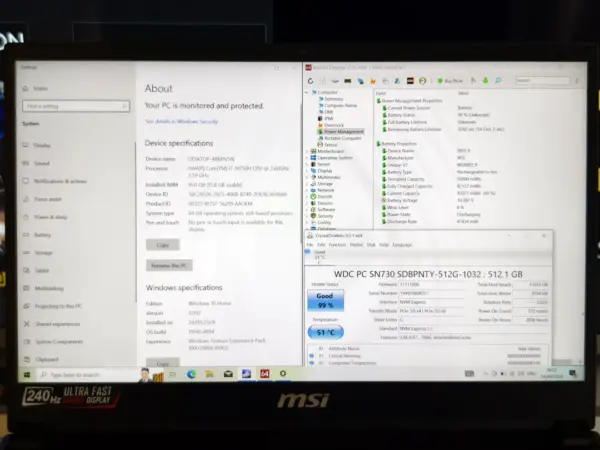600x450 pixels.
Task: Open Focus assist in Settings sidebar
Action: pyautogui.click(x=42, y=199)
